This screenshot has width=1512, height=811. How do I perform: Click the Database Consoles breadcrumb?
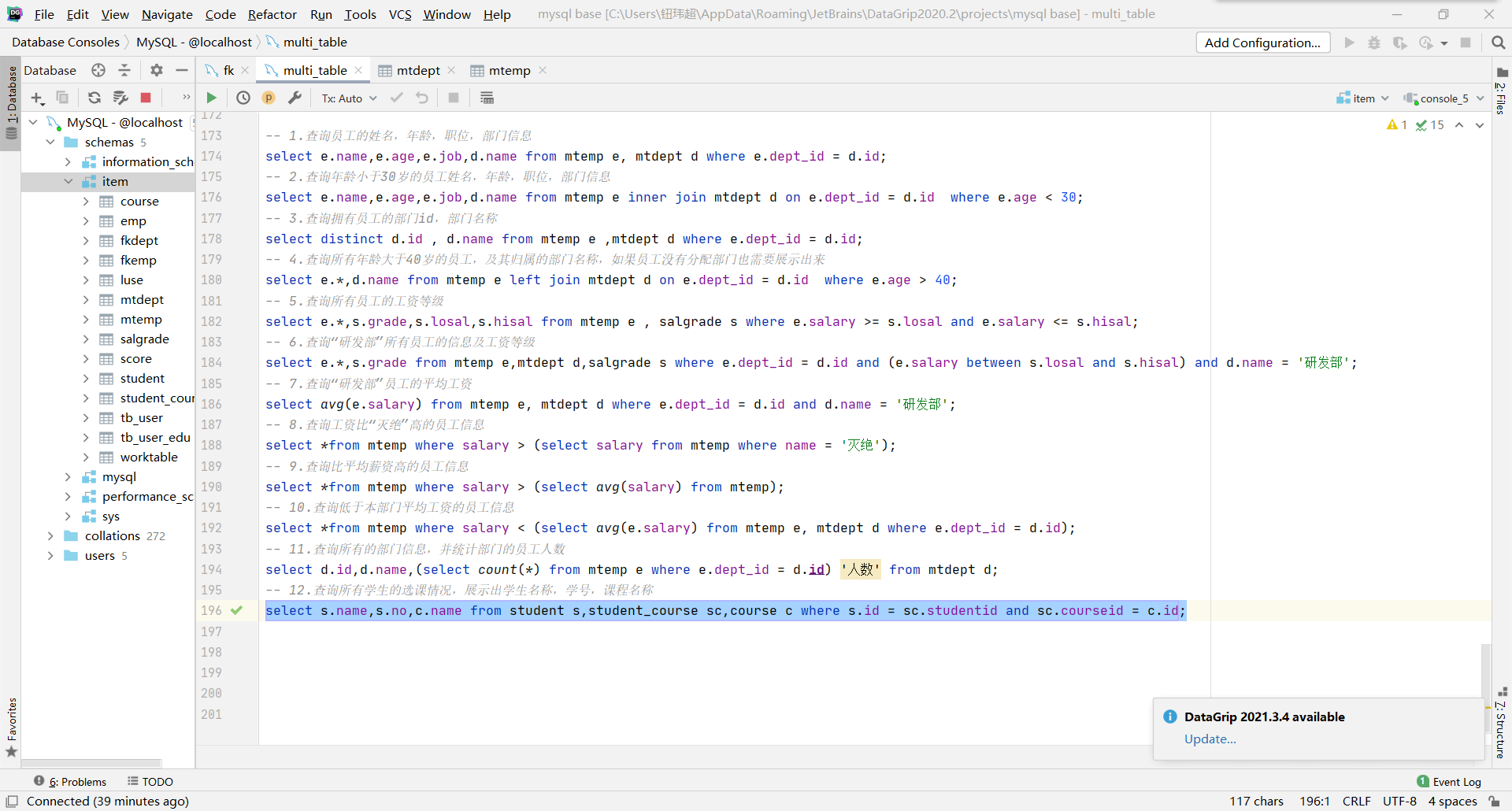65,42
